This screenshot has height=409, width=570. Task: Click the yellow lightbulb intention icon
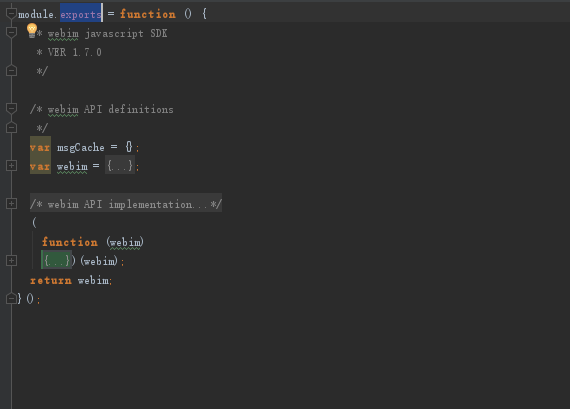[32, 31]
